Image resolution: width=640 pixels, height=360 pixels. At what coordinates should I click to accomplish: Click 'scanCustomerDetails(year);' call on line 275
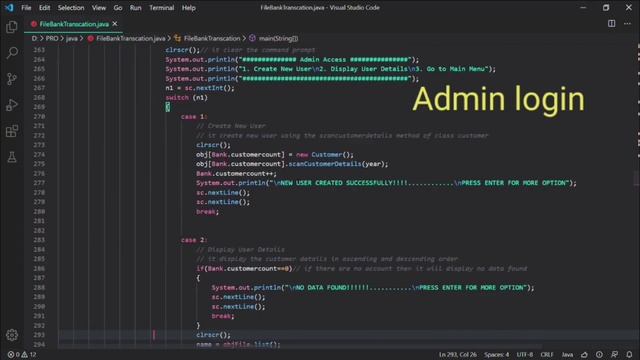pyautogui.click(x=338, y=164)
